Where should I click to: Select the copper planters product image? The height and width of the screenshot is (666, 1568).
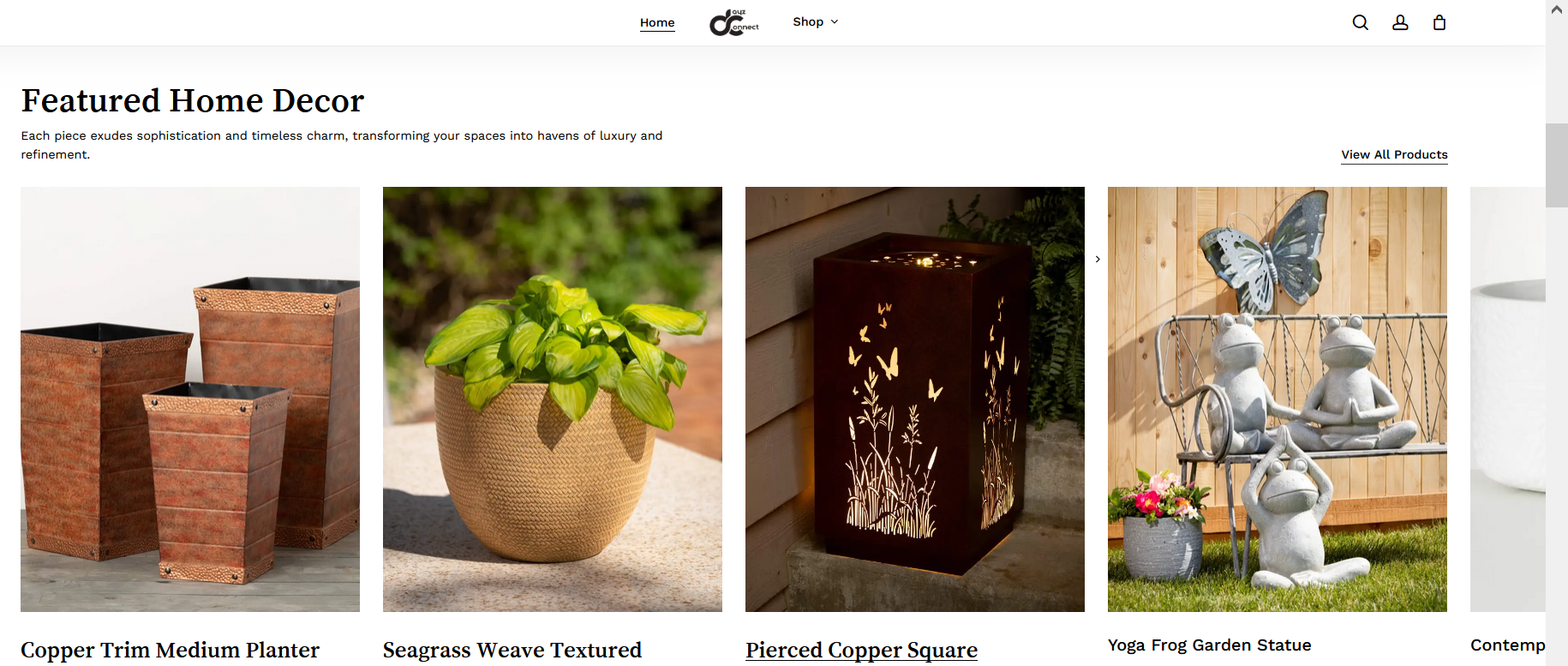pos(190,399)
